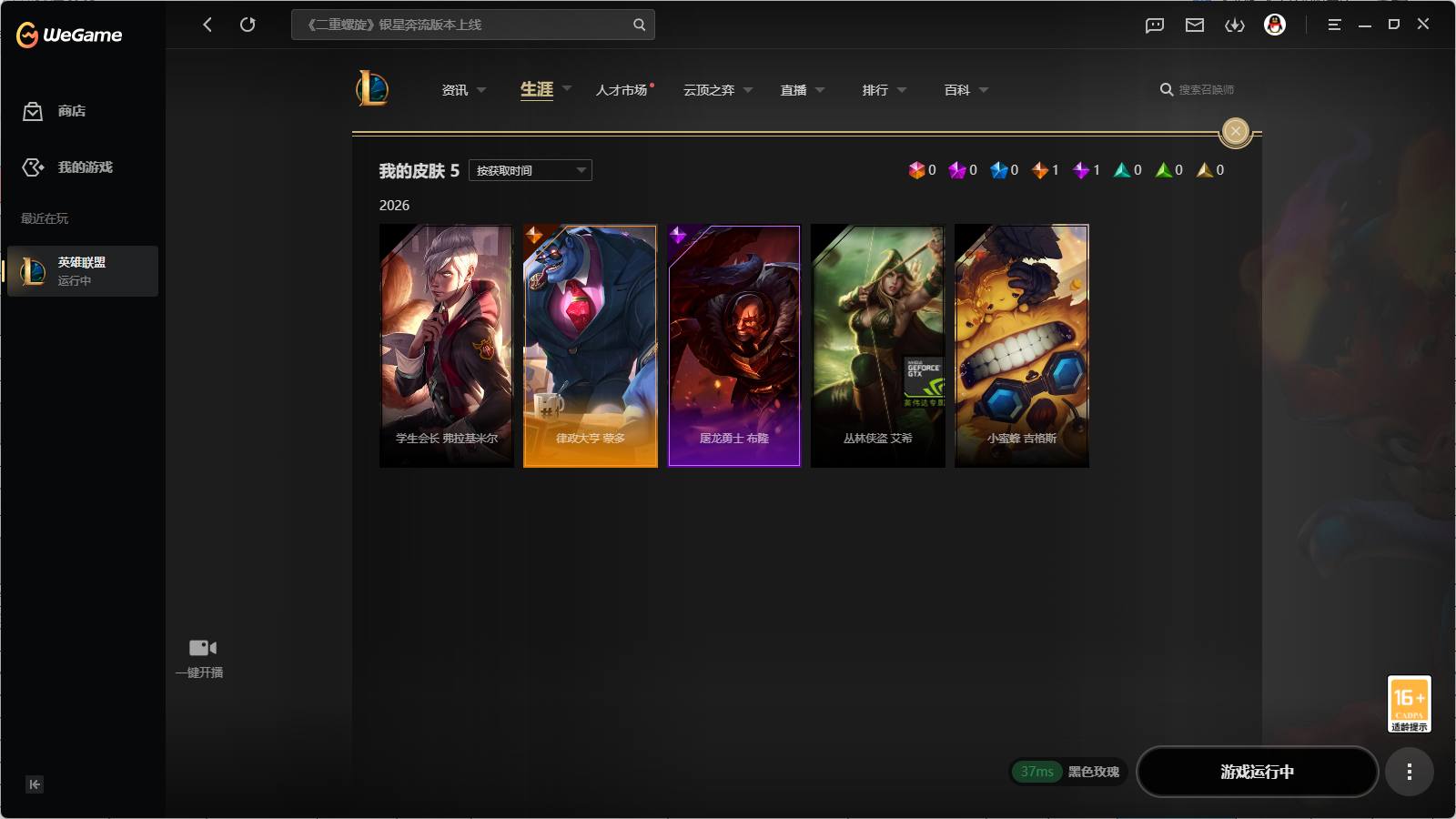Viewport: 1456px width, 819px height.
Task: Open the 屠龙勇士 布隆 skin card
Action: pos(734,346)
